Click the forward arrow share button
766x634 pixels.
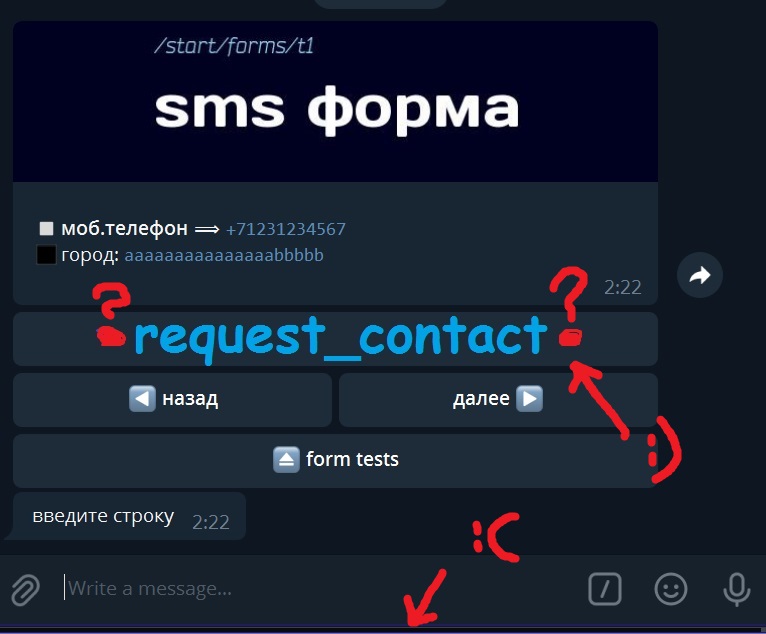pyautogui.click(x=700, y=275)
